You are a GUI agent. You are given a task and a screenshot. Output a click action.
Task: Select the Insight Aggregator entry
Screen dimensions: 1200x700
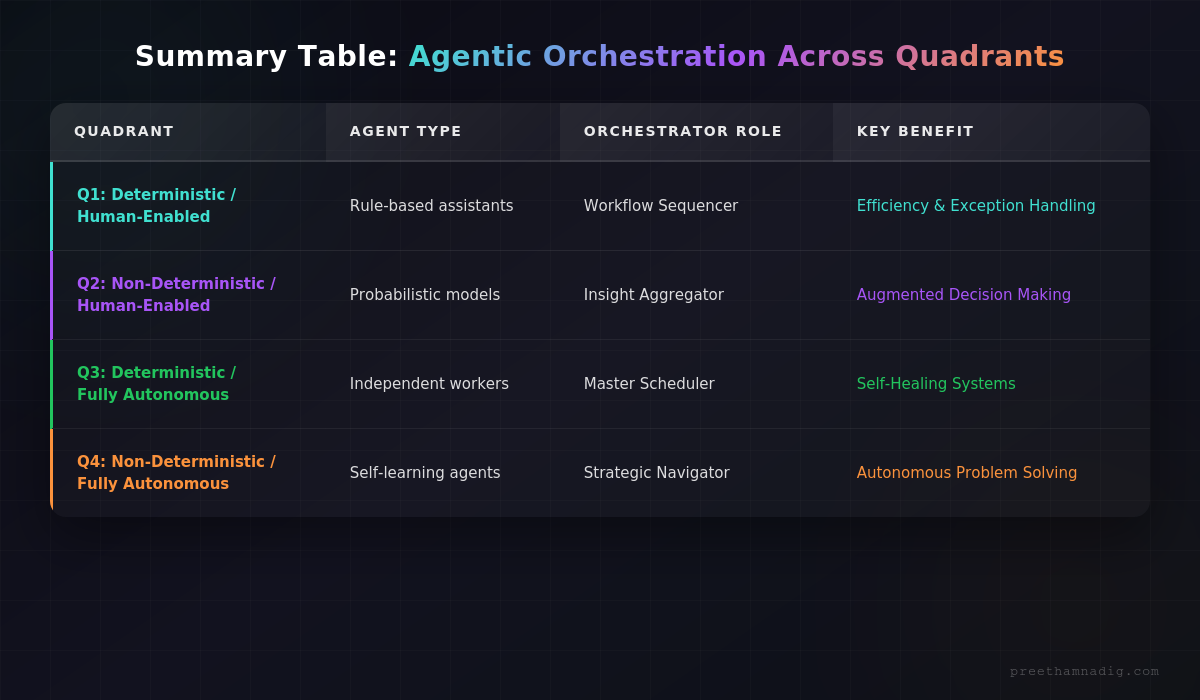point(654,295)
